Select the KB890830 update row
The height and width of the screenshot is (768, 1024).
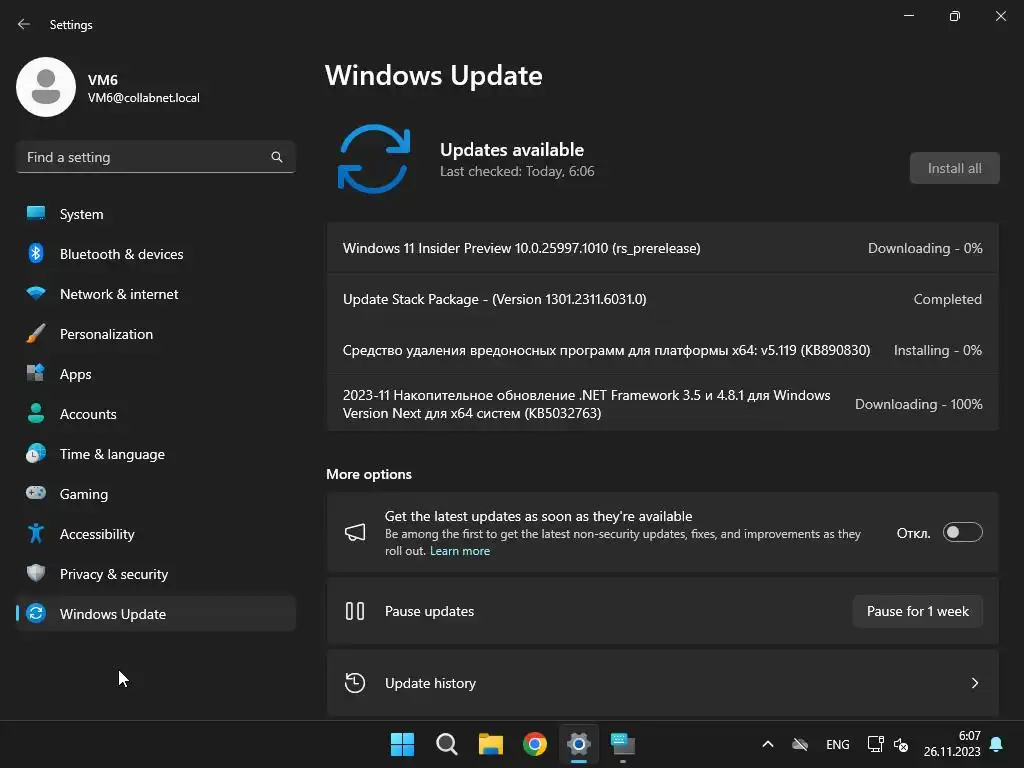coord(662,350)
